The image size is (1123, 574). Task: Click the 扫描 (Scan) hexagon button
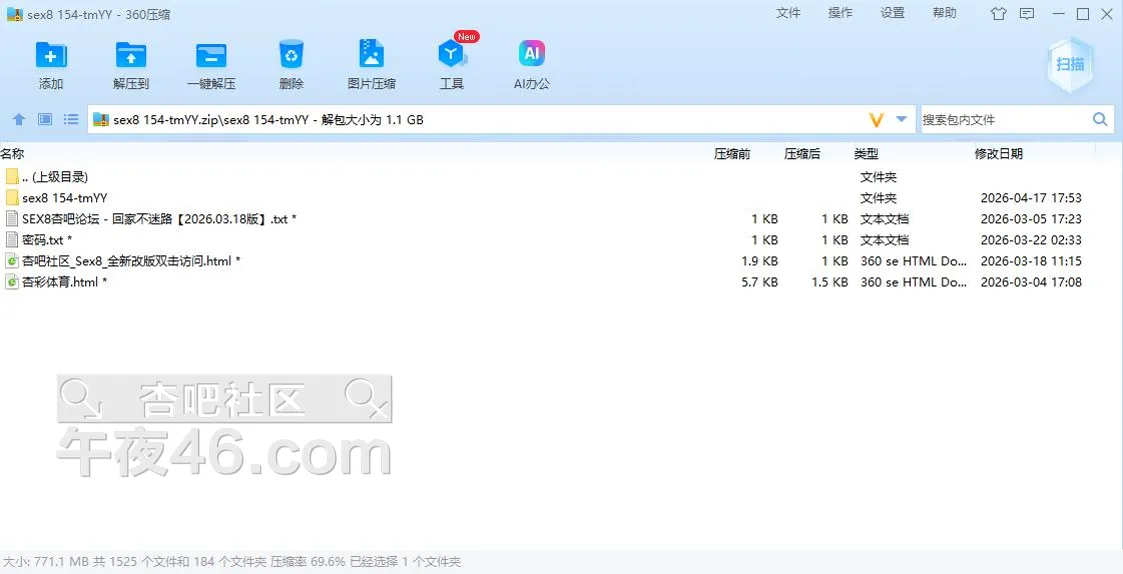click(x=1070, y=64)
